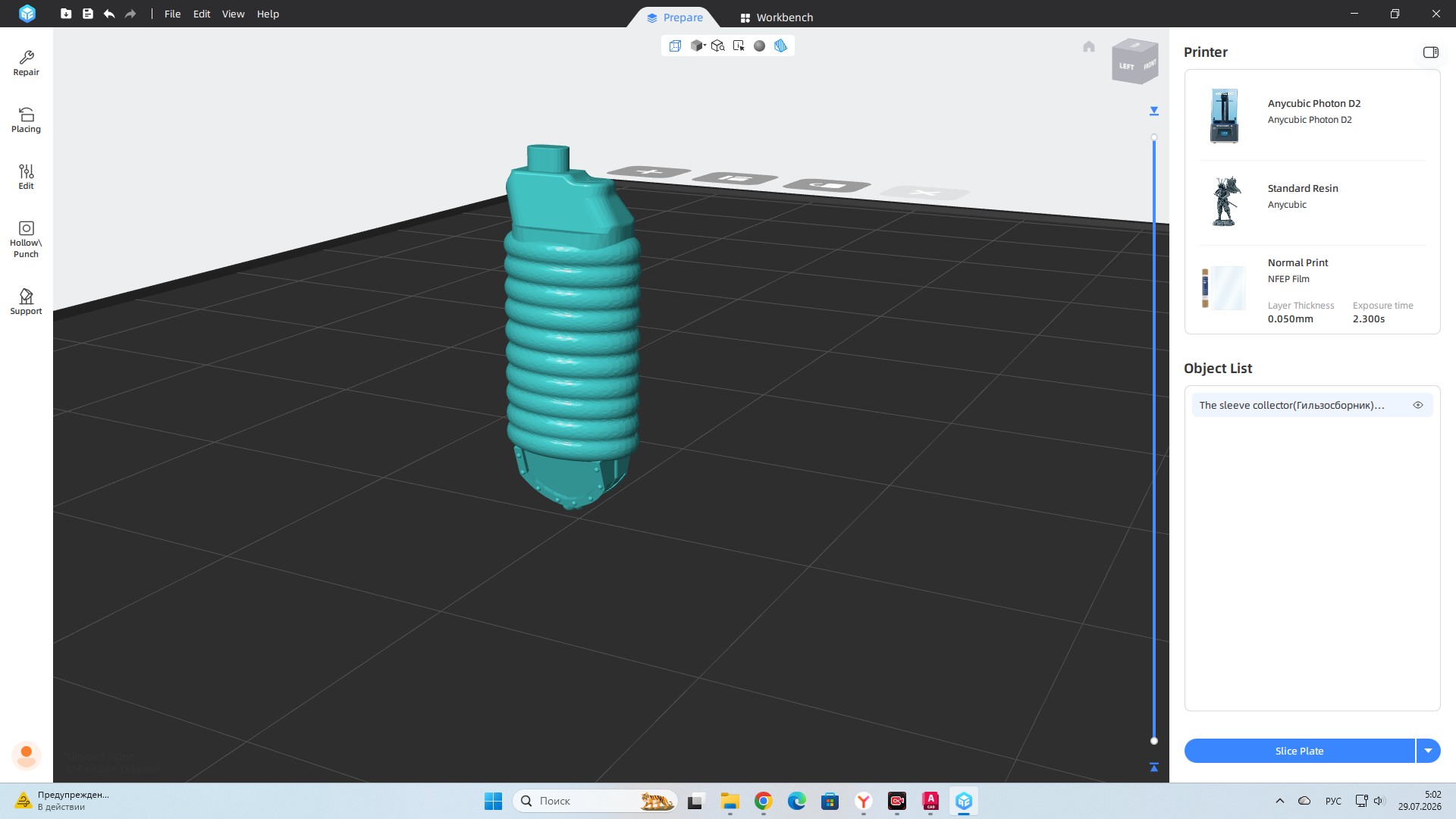Click the Slice Plate button

tap(1299, 751)
